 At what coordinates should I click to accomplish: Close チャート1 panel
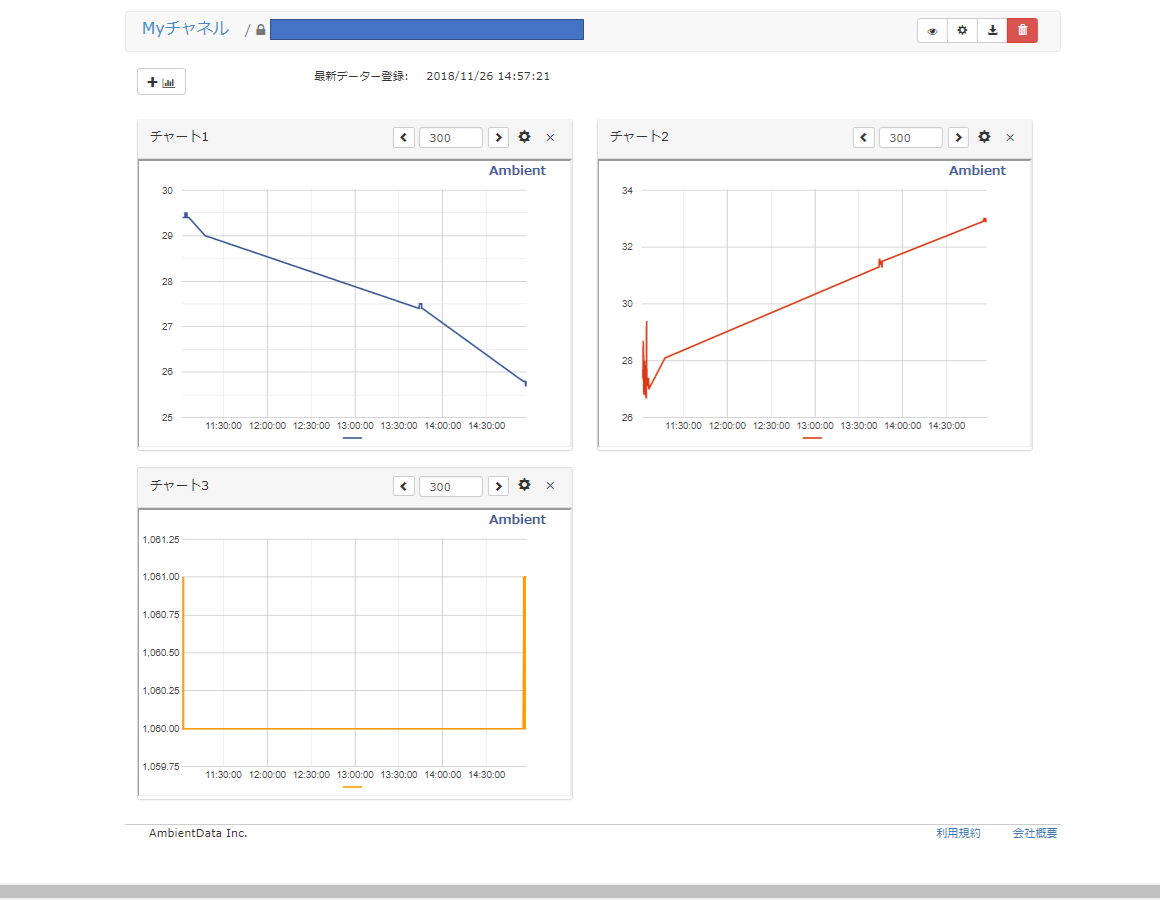[x=550, y=138]
